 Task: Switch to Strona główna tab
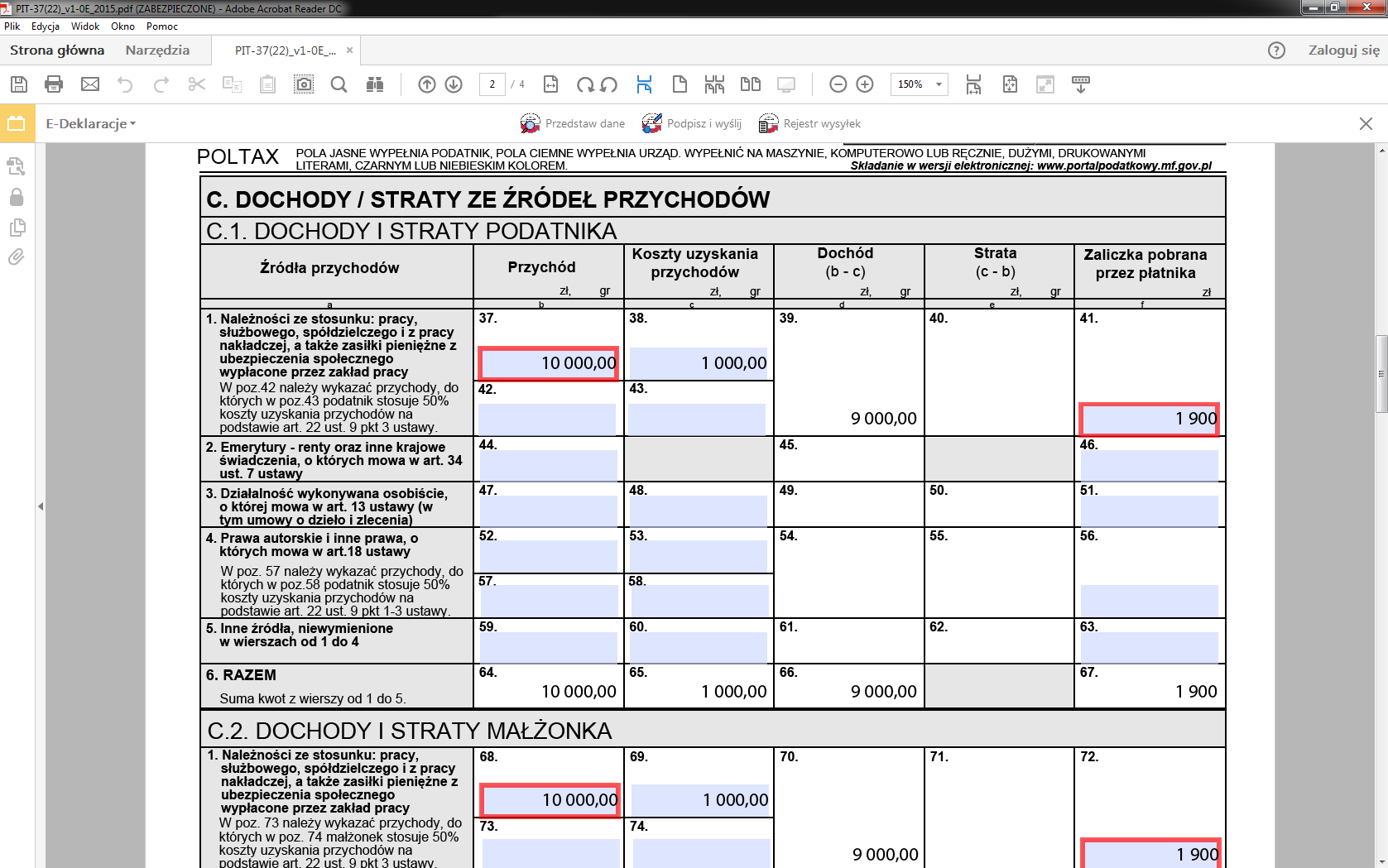coord(57,50)
